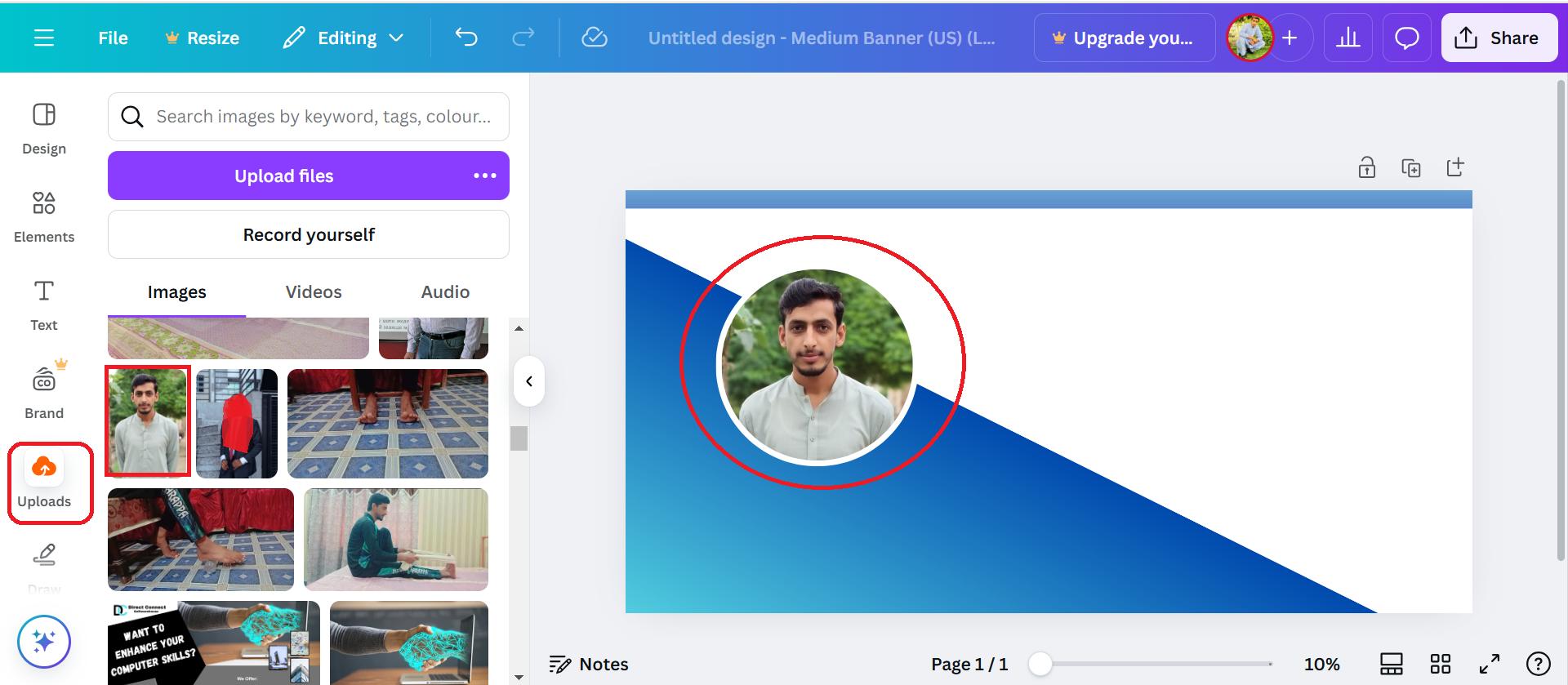Screen dimensions: 1568x685
Task: Add a new page icon above canvas
Action: [1455, 167]
